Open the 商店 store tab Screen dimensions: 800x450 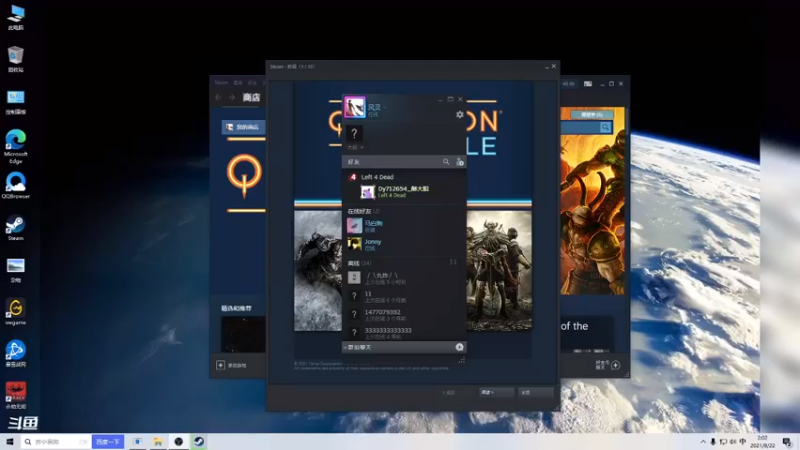pos(251,97)
